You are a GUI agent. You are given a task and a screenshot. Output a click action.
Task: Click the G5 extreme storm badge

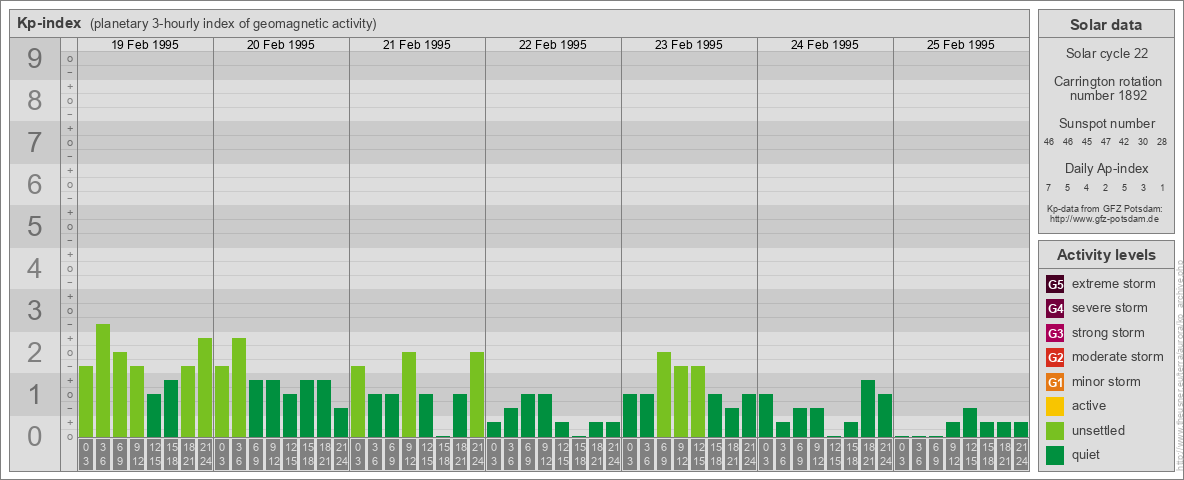click(1055, 285)
